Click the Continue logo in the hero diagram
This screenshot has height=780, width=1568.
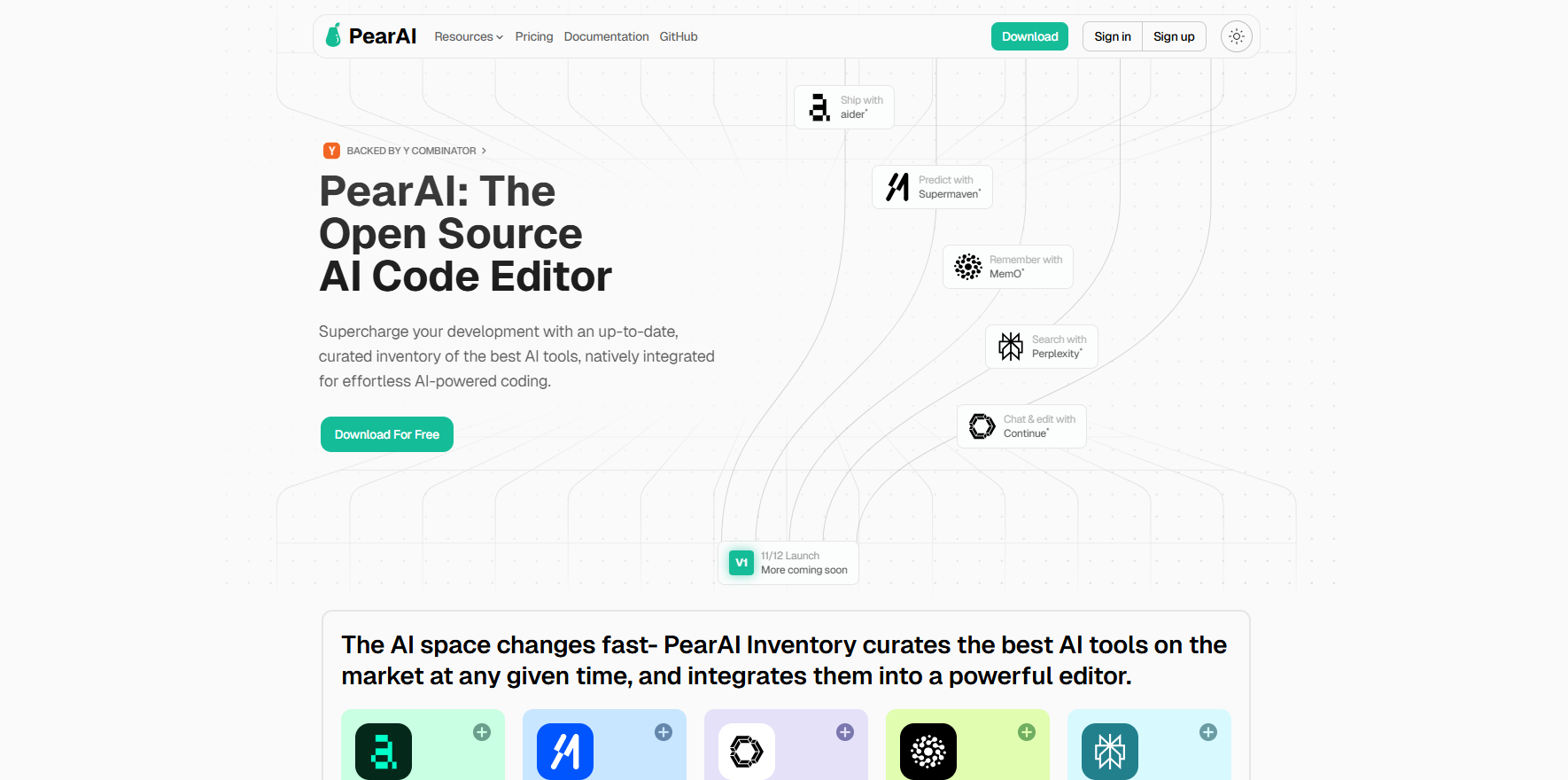pyautogui.click(x=982, y=426)
